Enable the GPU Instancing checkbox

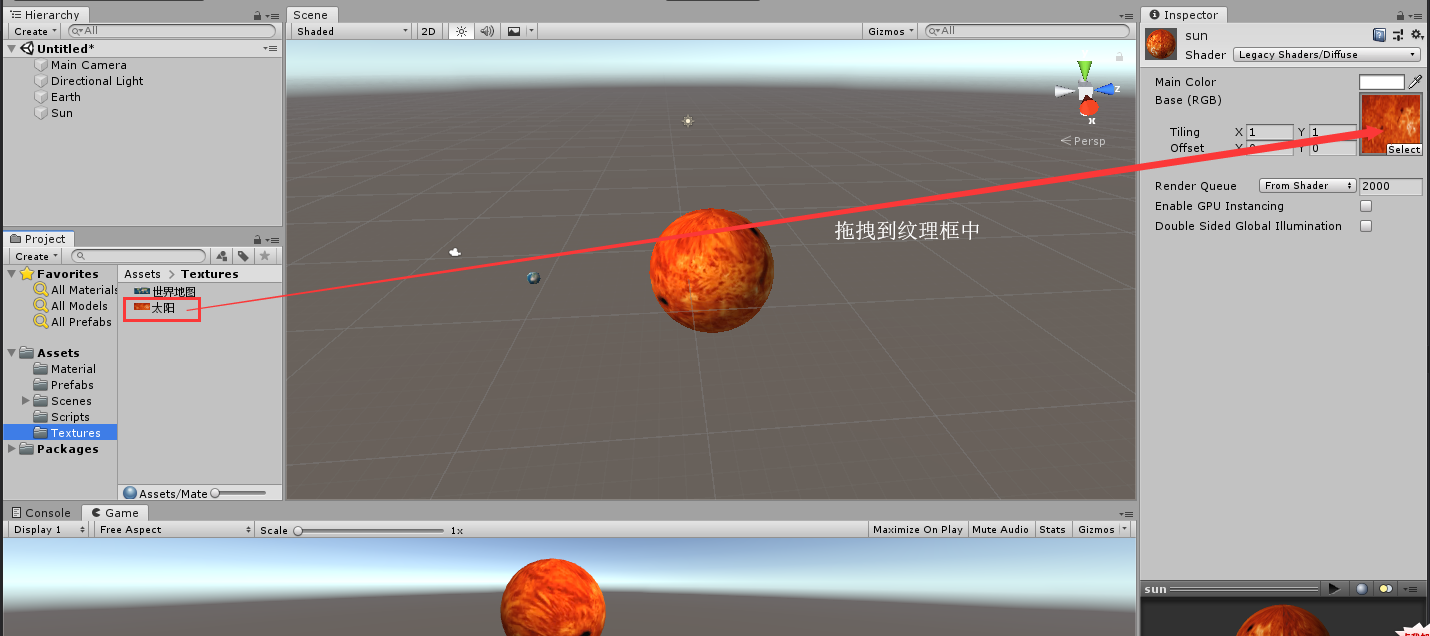coord(1365,206)
